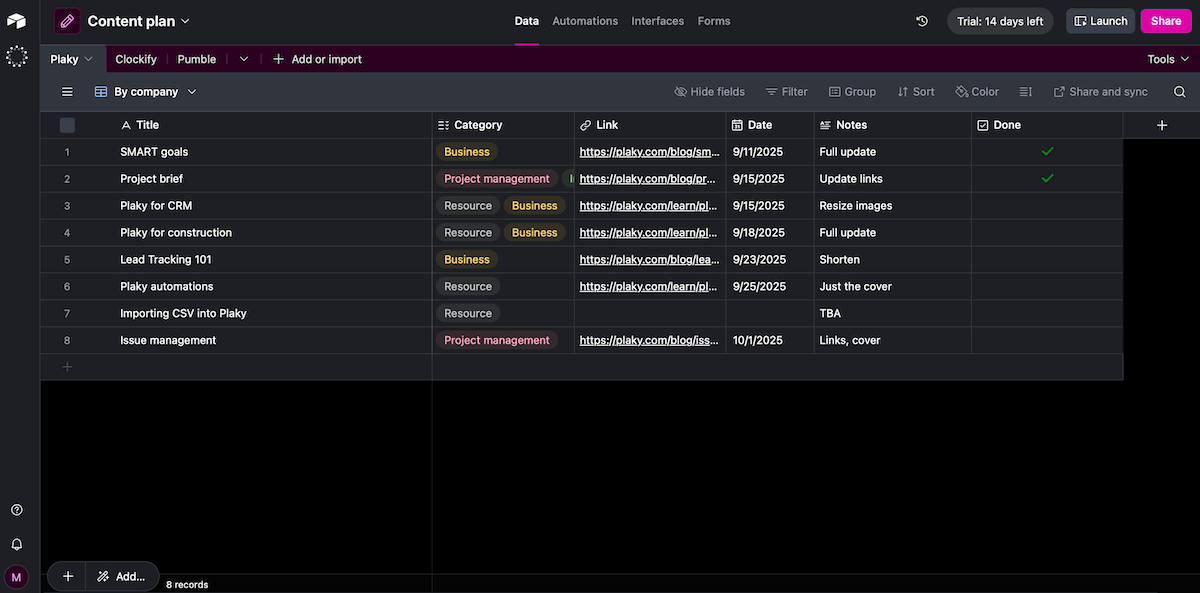Open the record Color settings

(976, 91)
